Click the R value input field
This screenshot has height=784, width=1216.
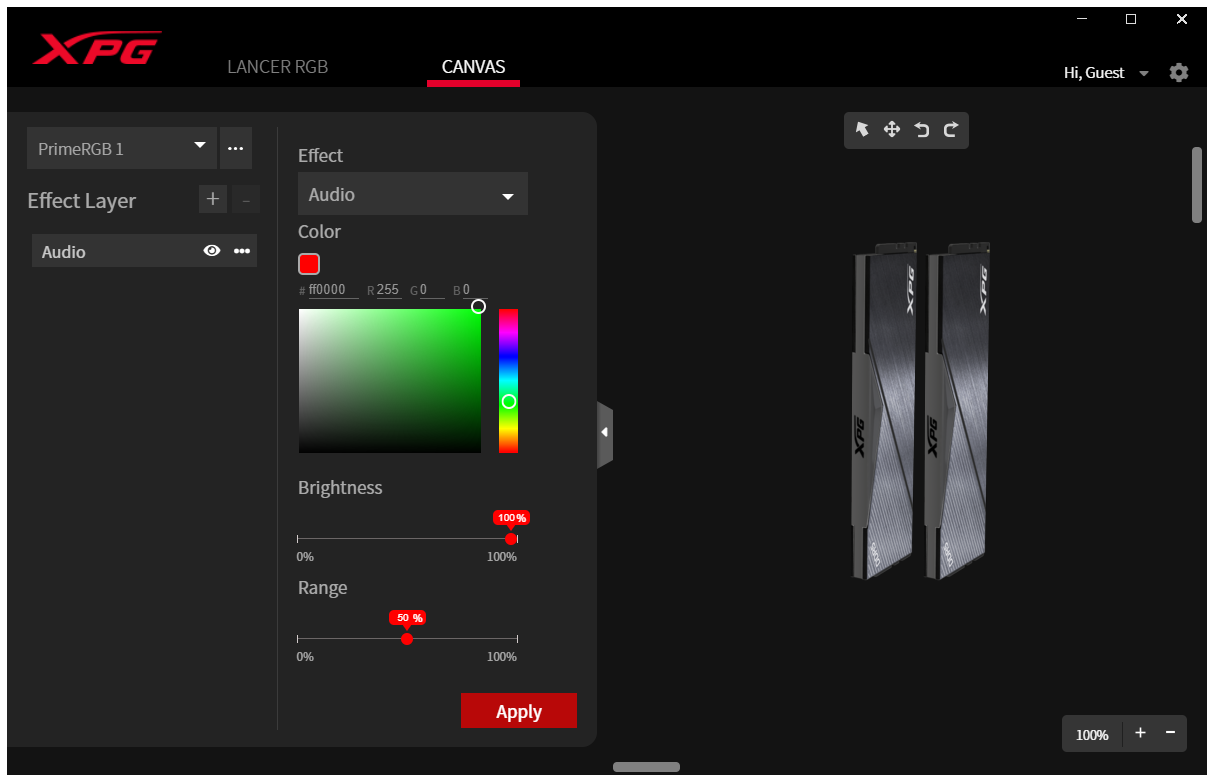click(388, 290)
